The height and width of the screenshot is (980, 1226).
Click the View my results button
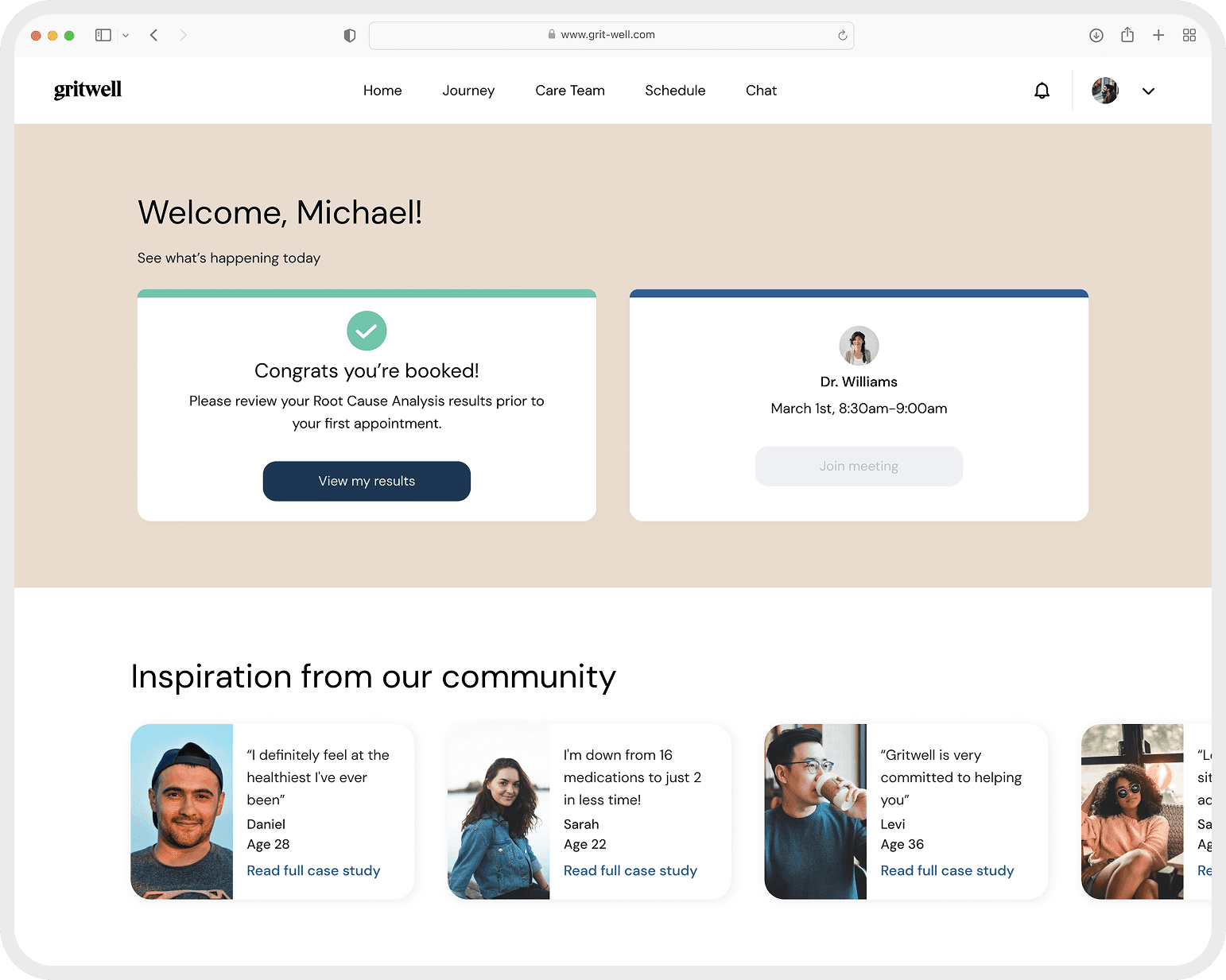click(x=367, y=481)
